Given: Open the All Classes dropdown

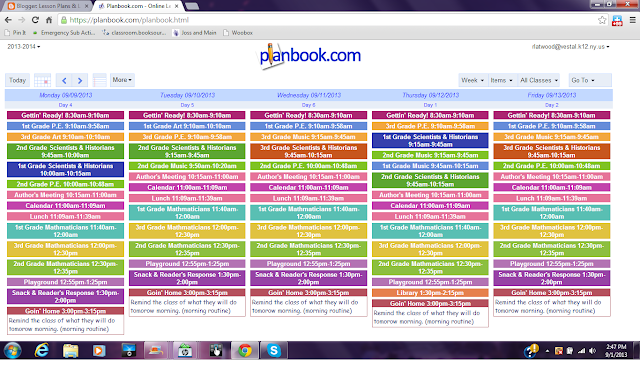Looking at the screenshot, I should 539,80.
